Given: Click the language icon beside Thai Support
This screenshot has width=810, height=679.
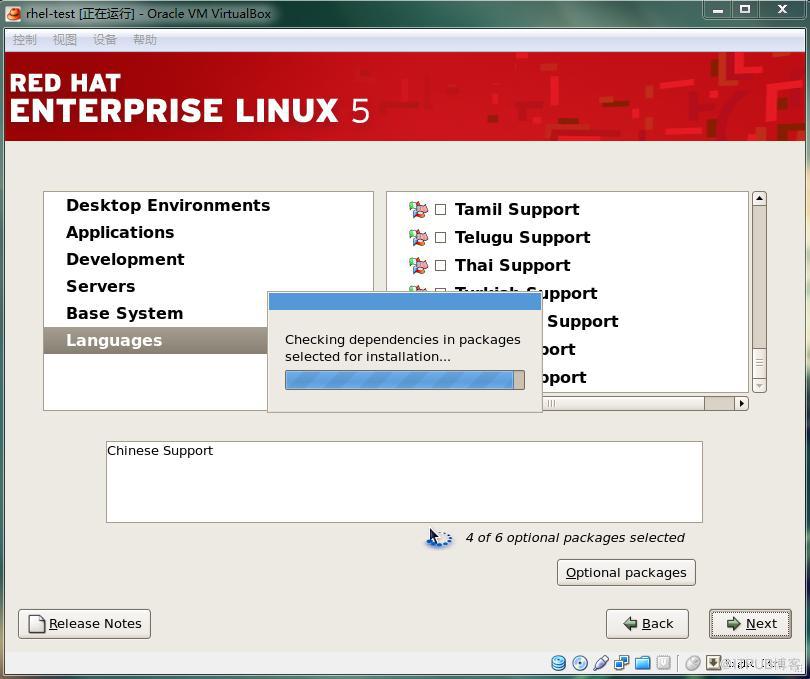Looking at the screenshot, I should 418,265.
